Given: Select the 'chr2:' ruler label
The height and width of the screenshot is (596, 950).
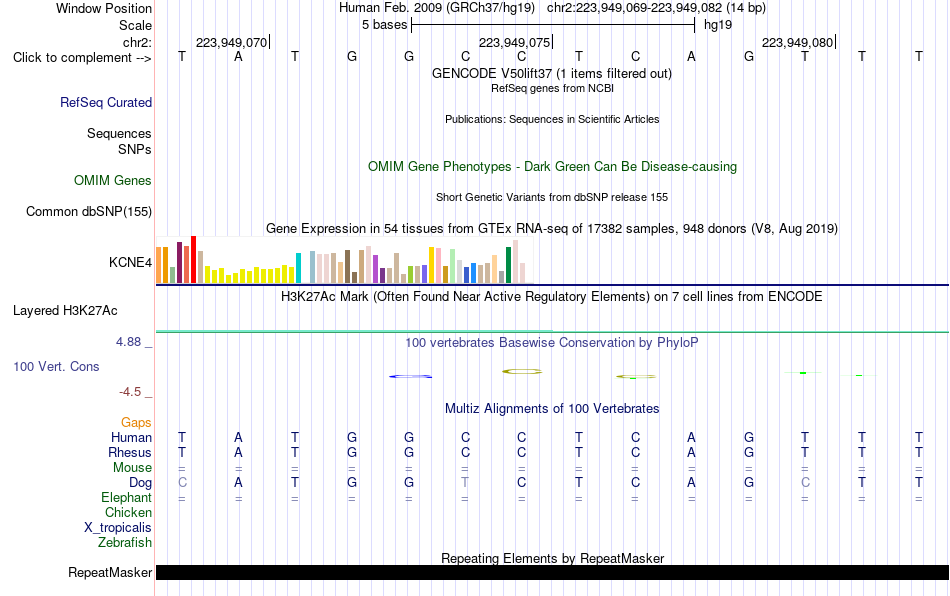Looking at the screenshot, I should coord(138,42).
